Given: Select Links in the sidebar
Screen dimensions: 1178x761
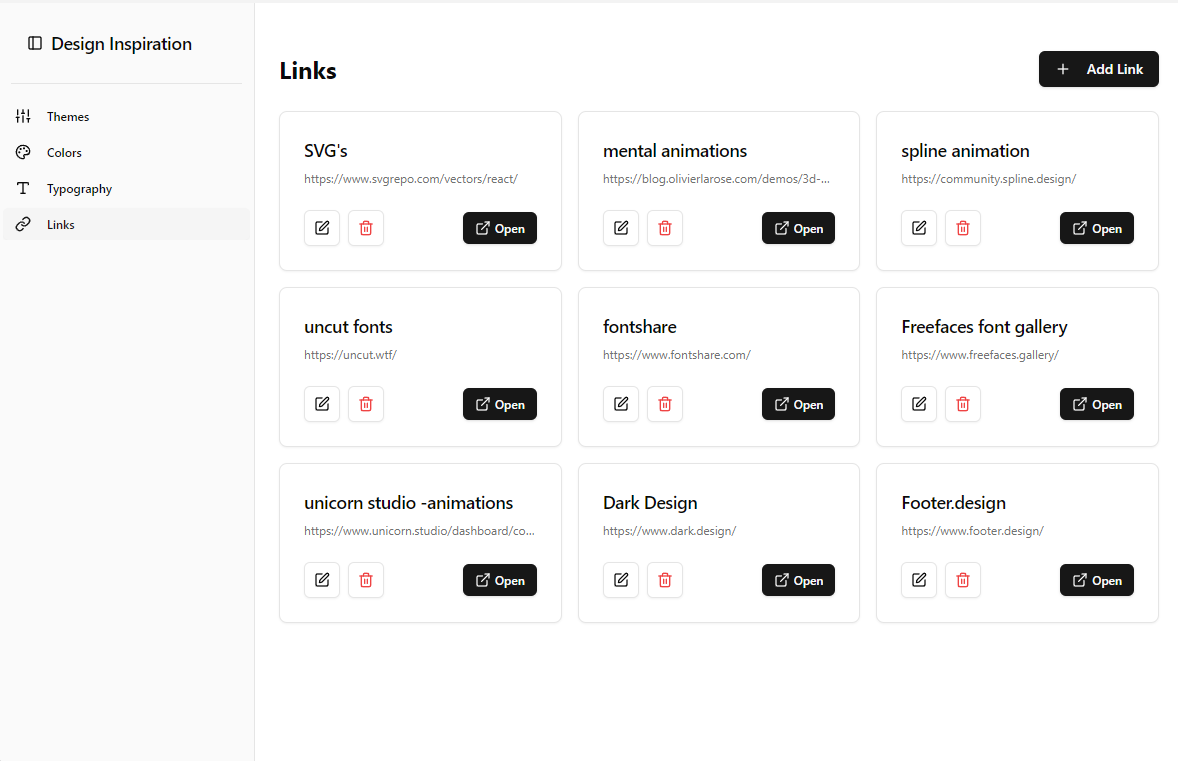Looking at the screenshot, I should 126,225.
